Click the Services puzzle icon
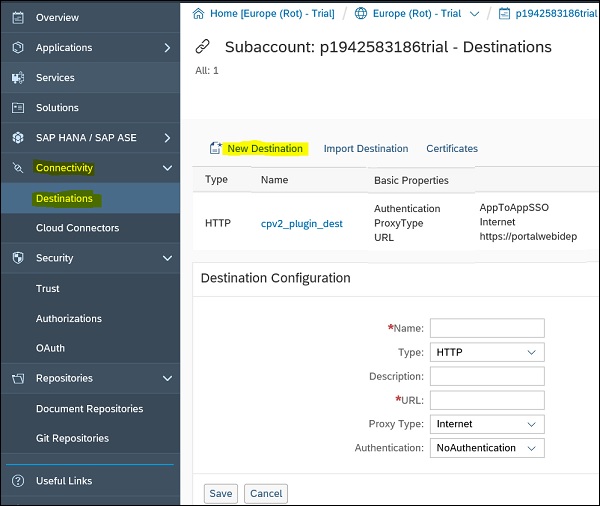The height and width of the screenshot is (506, 600). coord(17,78)
